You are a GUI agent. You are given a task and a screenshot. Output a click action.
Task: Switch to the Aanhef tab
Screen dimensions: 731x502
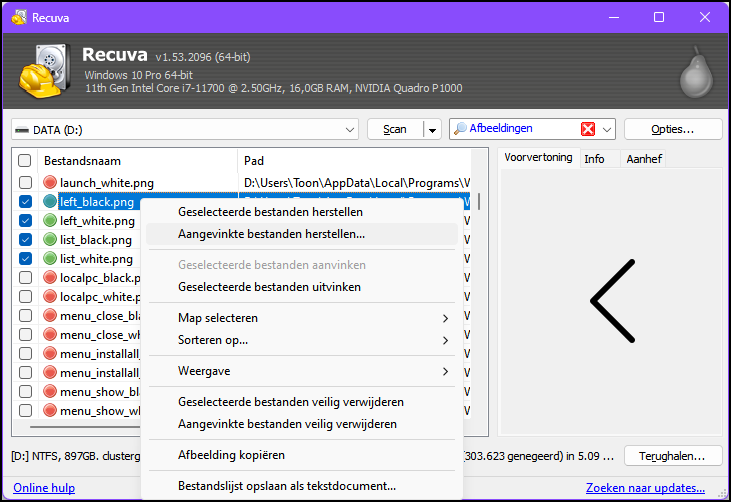click(x=644, y=159)
